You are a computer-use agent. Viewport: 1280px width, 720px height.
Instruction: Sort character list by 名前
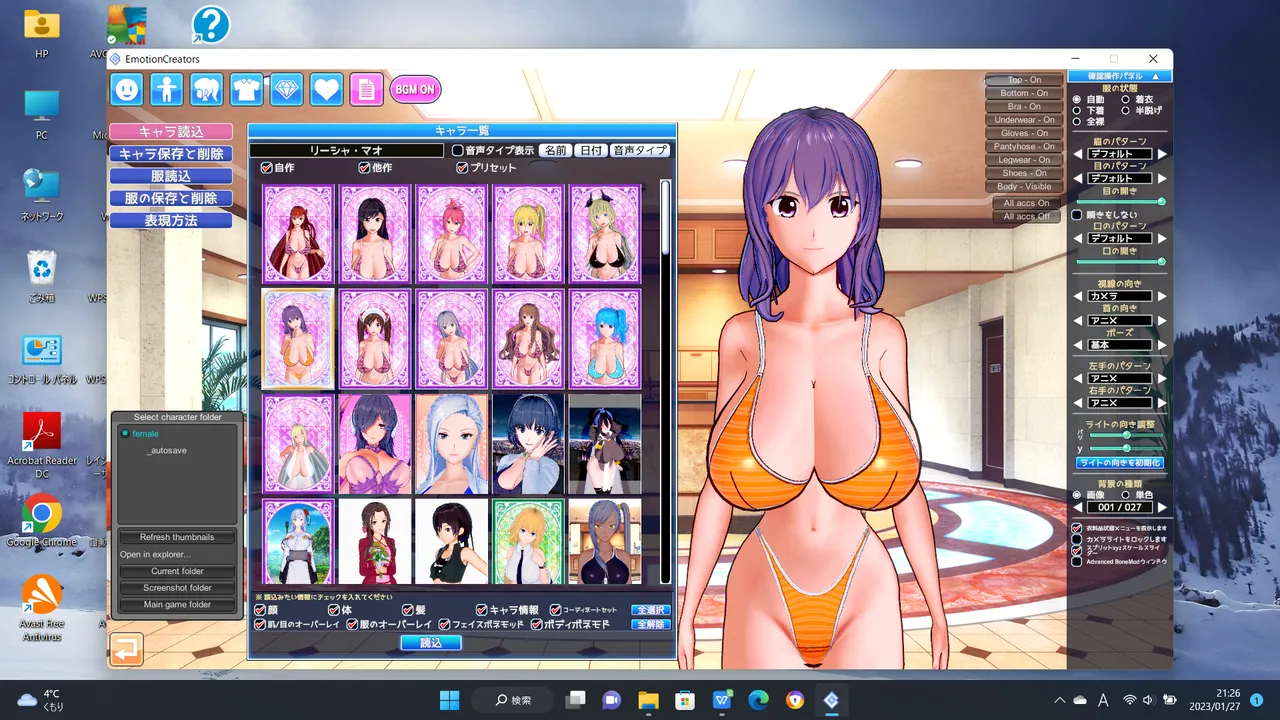click(555, 150)
